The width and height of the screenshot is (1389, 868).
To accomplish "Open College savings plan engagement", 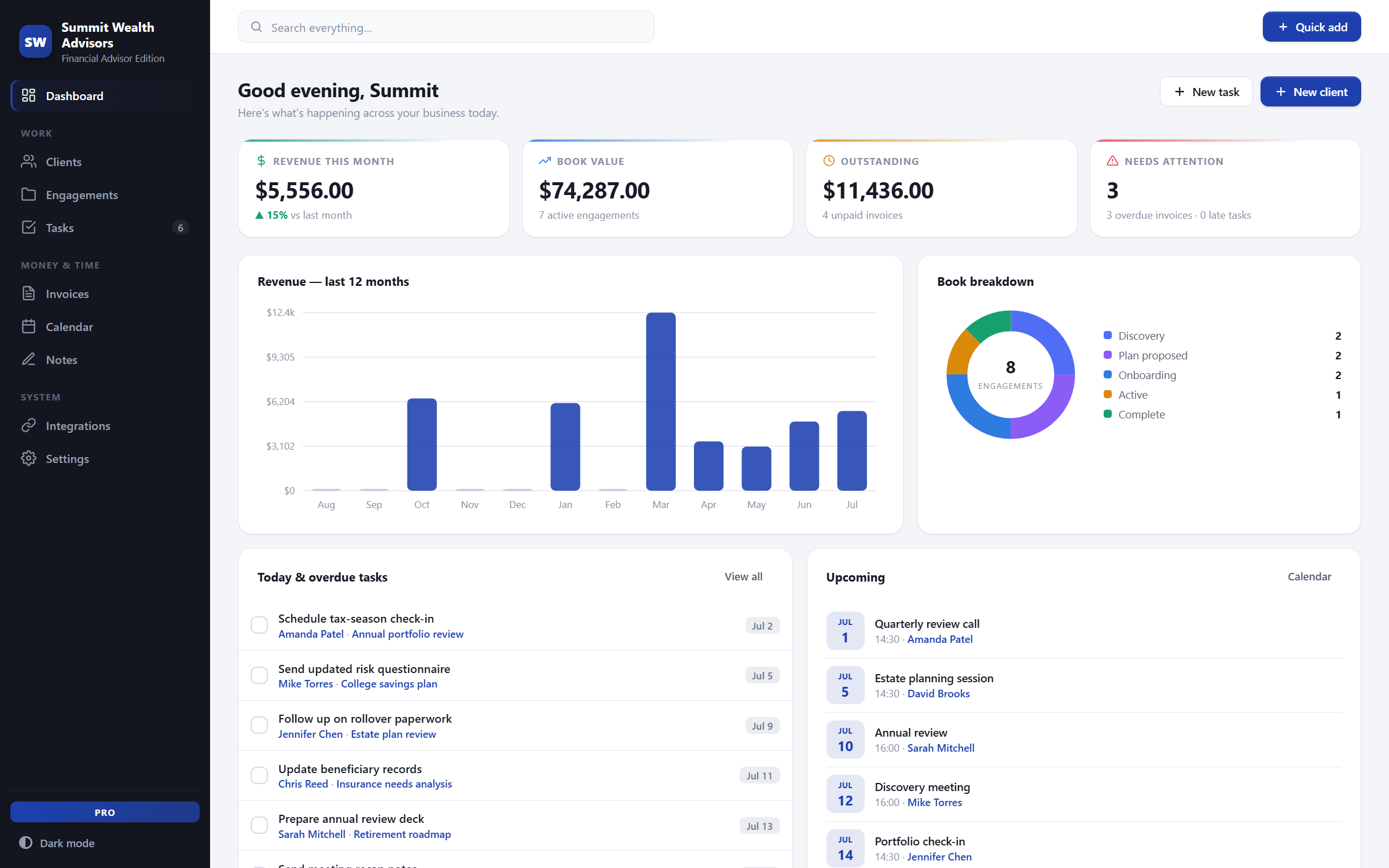I will pyautogui.click(x=389, y=683).
